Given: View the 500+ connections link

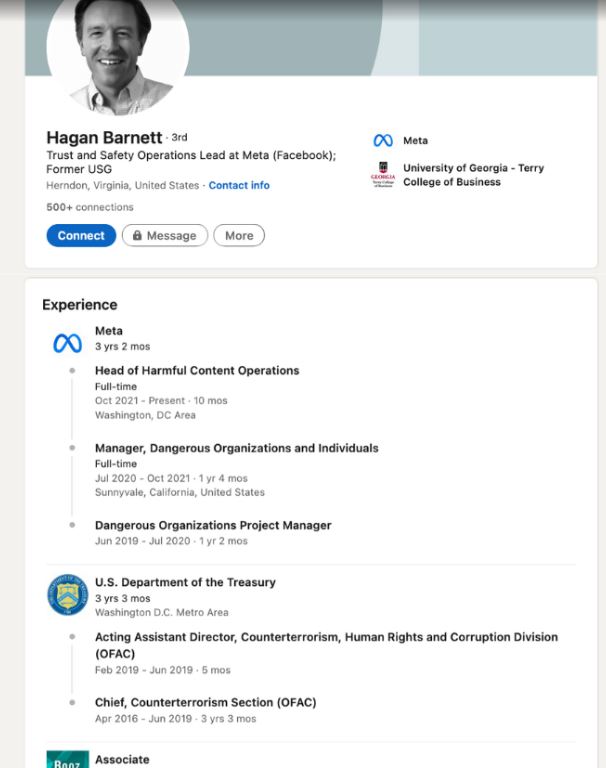Looking at the screenshot, I should click(x=89, y=207).
